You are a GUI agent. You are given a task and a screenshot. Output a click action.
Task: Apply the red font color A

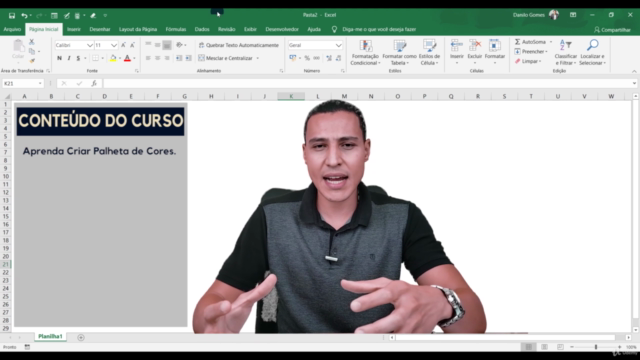pyautogui.click(x=127, y=58)
